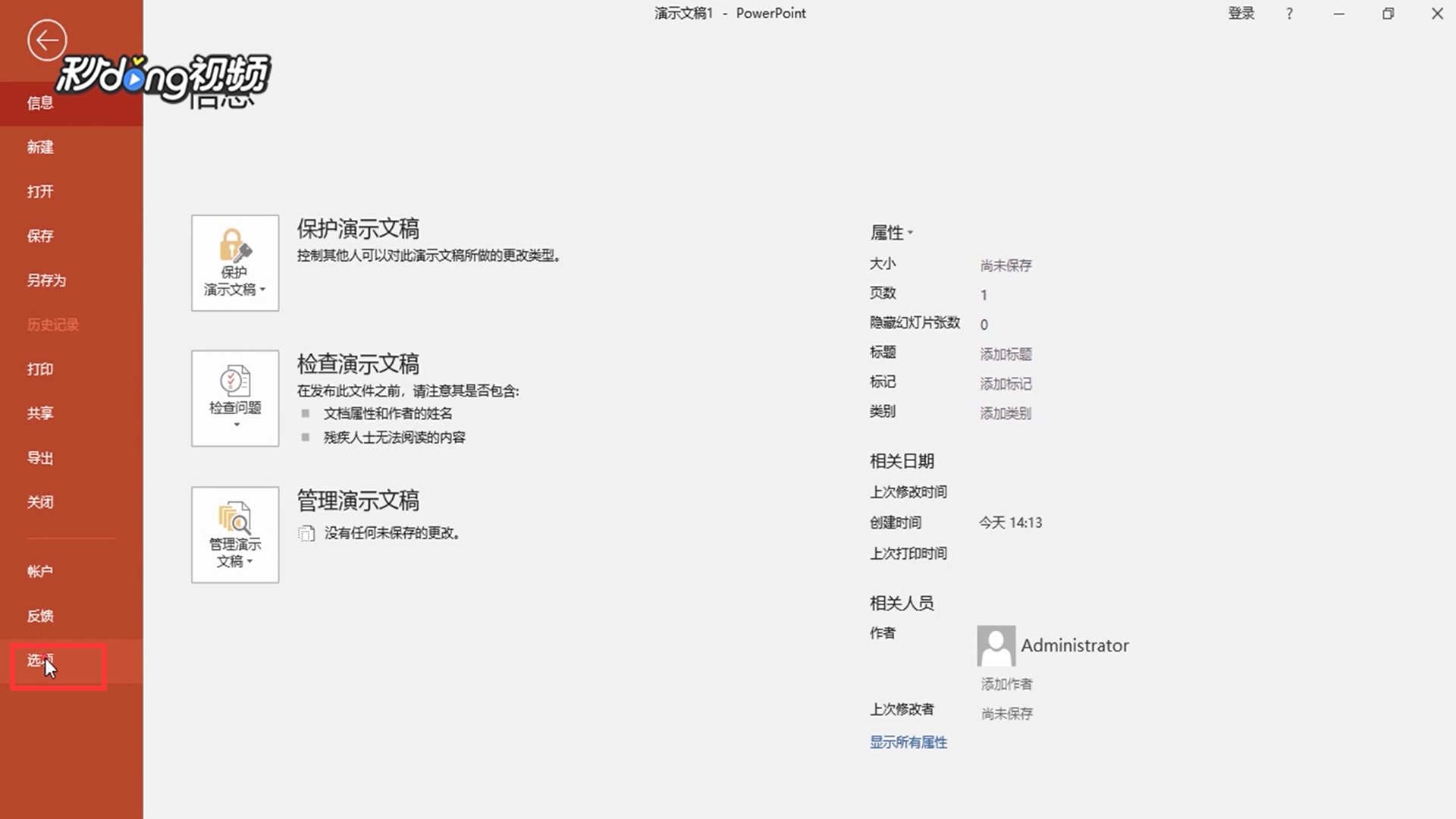
Task: Click the 检查演示文稿 heading
Action: (358, 364)
